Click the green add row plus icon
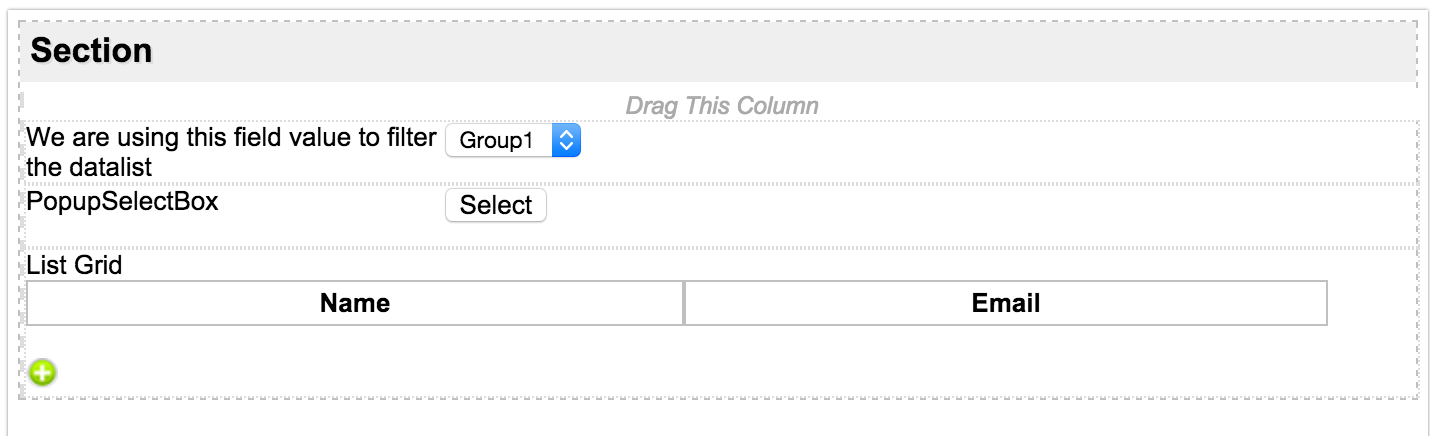1430x436 pixels. click(x=43, y=373)
